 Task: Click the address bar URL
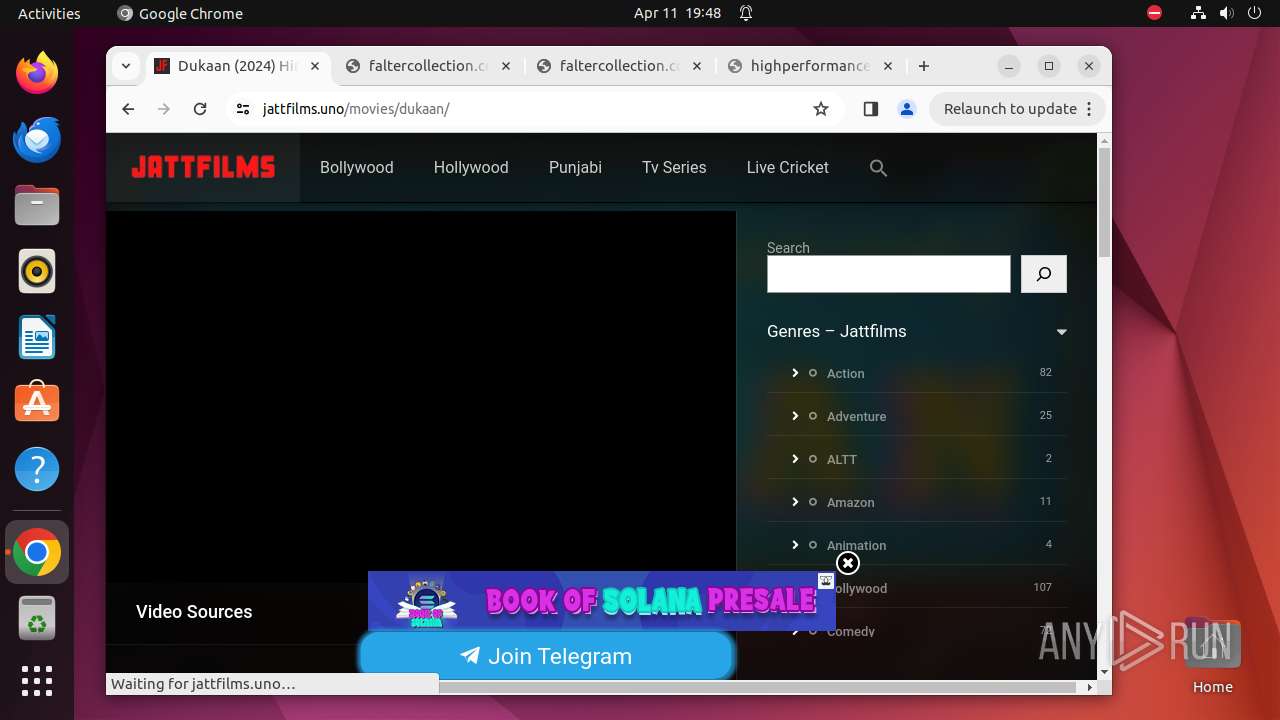click(356, 109)
